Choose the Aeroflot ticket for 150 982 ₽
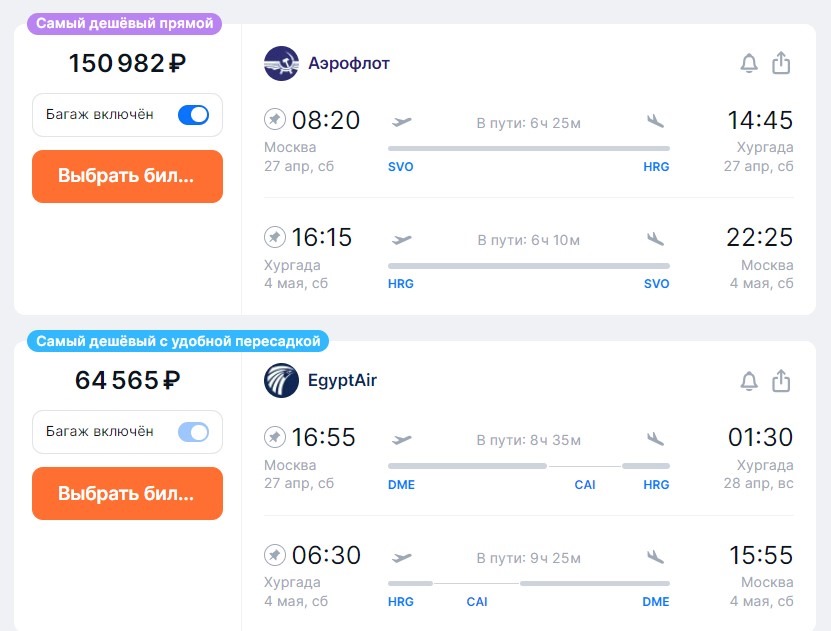 click(127, 176)
